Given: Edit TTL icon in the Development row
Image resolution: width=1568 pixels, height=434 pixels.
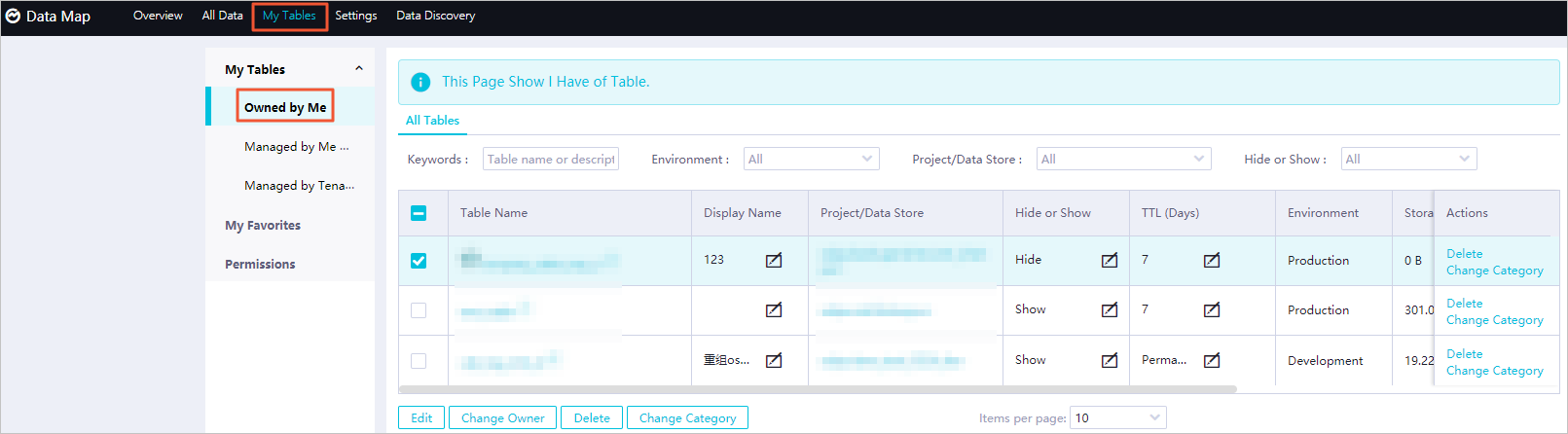Looking at the screenshot, I should [1212, 360].
